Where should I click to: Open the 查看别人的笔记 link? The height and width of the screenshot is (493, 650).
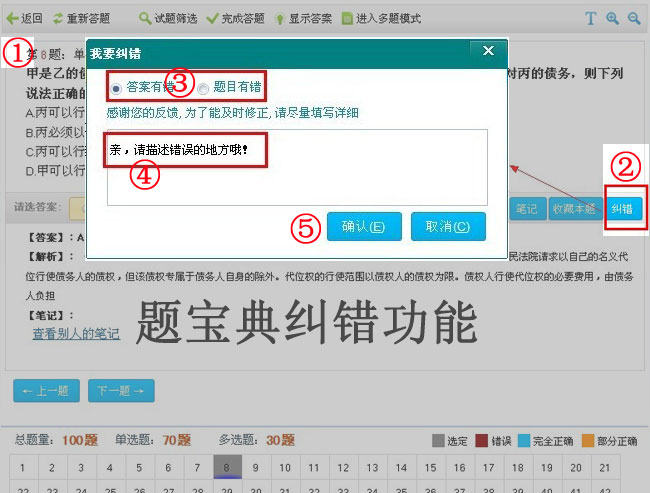coord(76,334)
